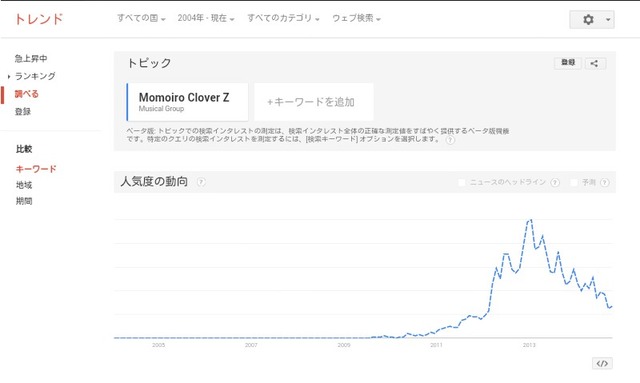Open the settings gear menu
640x383 pixels.
click(591, 20)
